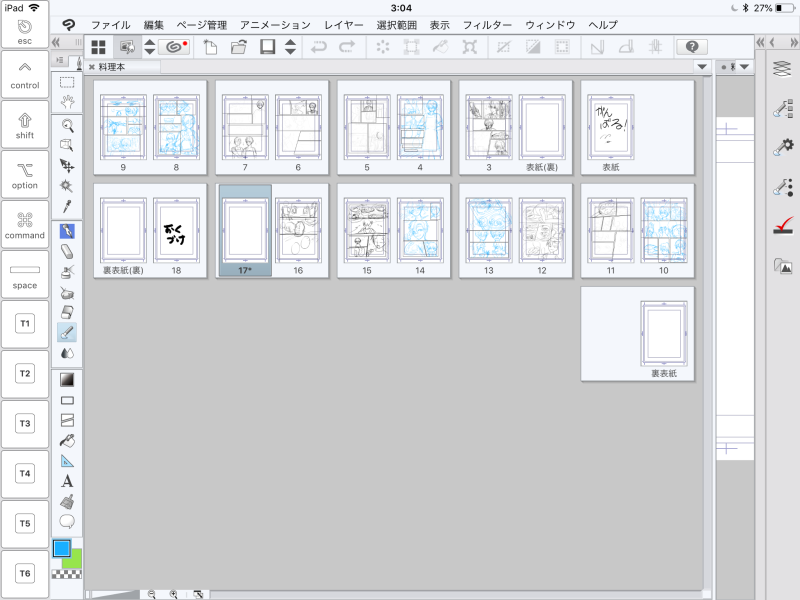Select the Frame border tool
The width and height of the screenshot is (800, 600).
(67, 420)
